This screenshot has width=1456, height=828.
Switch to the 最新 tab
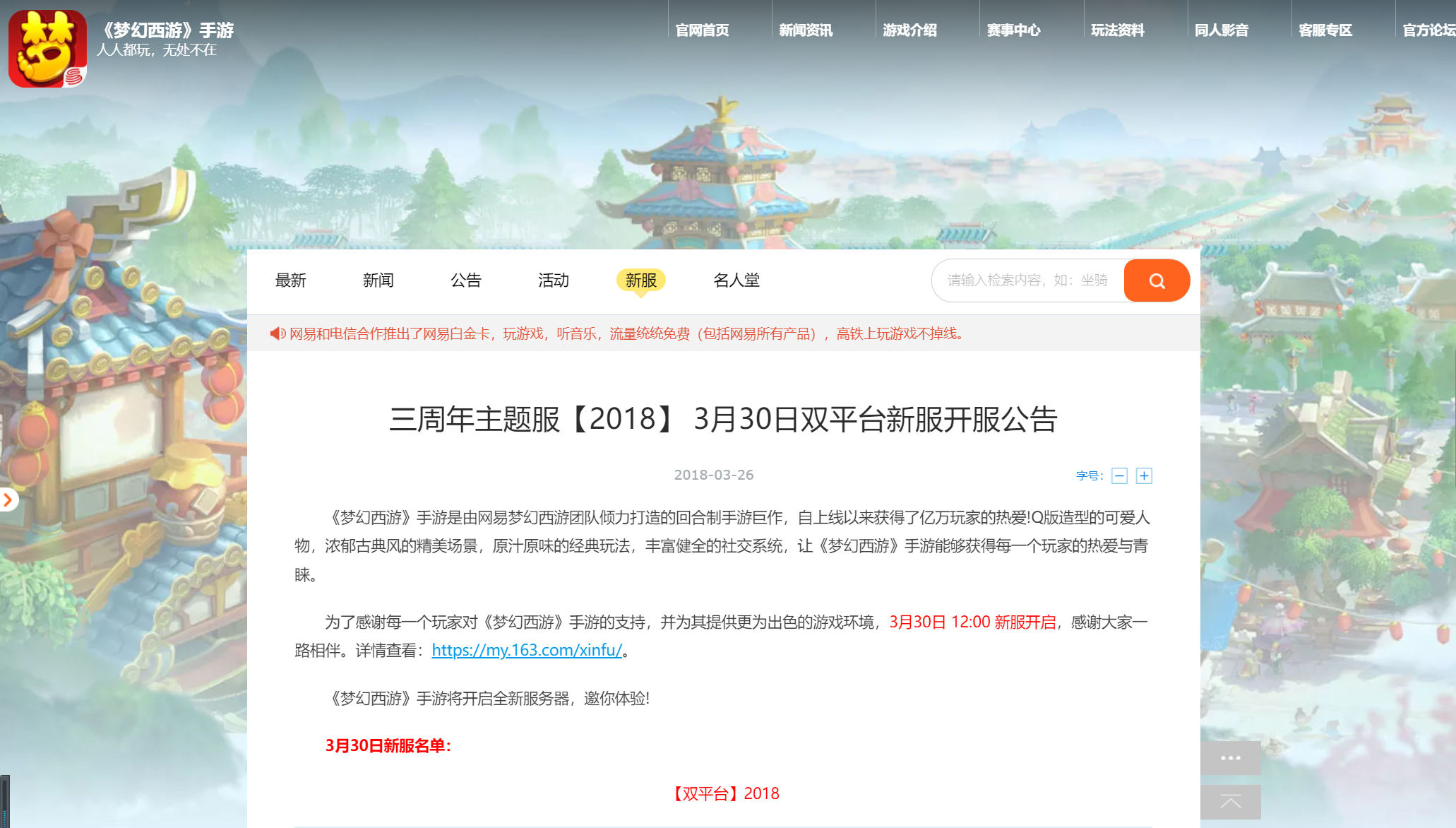pyautogui.click(x=290, y=280)
